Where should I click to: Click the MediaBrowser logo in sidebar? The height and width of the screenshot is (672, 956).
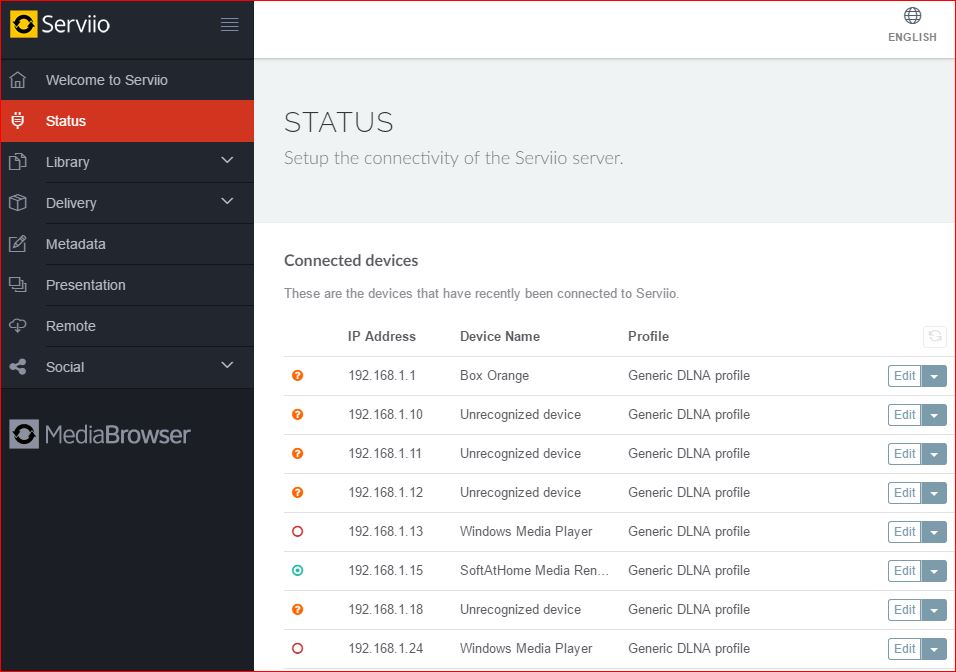point(100,434)
